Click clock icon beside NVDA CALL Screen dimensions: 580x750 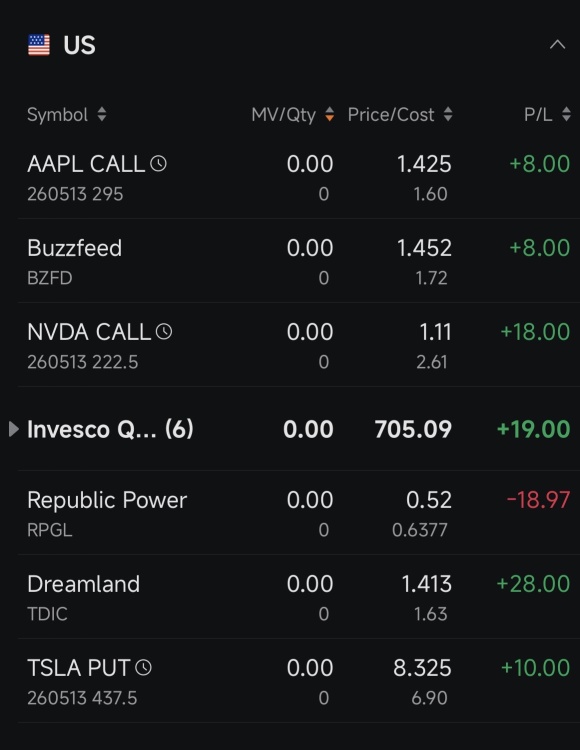164,331
